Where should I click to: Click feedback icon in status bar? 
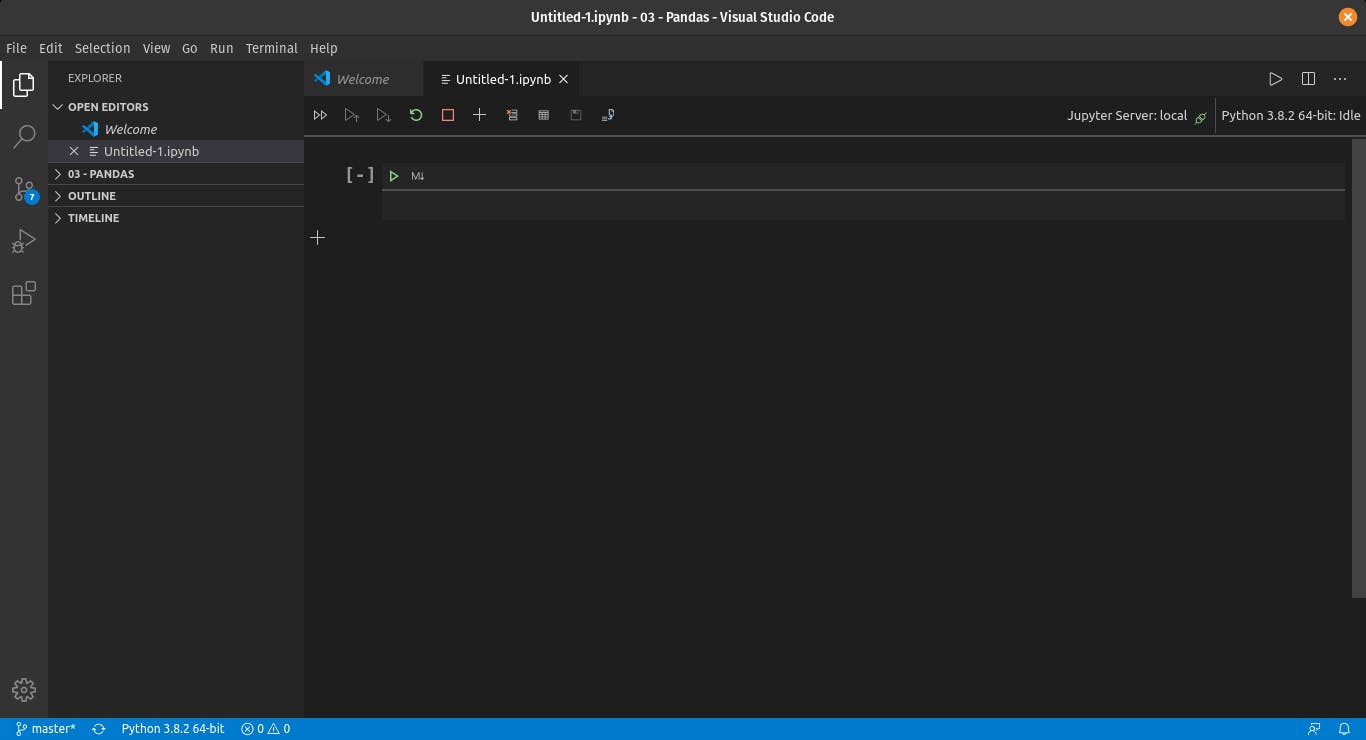coord(1314,729)
